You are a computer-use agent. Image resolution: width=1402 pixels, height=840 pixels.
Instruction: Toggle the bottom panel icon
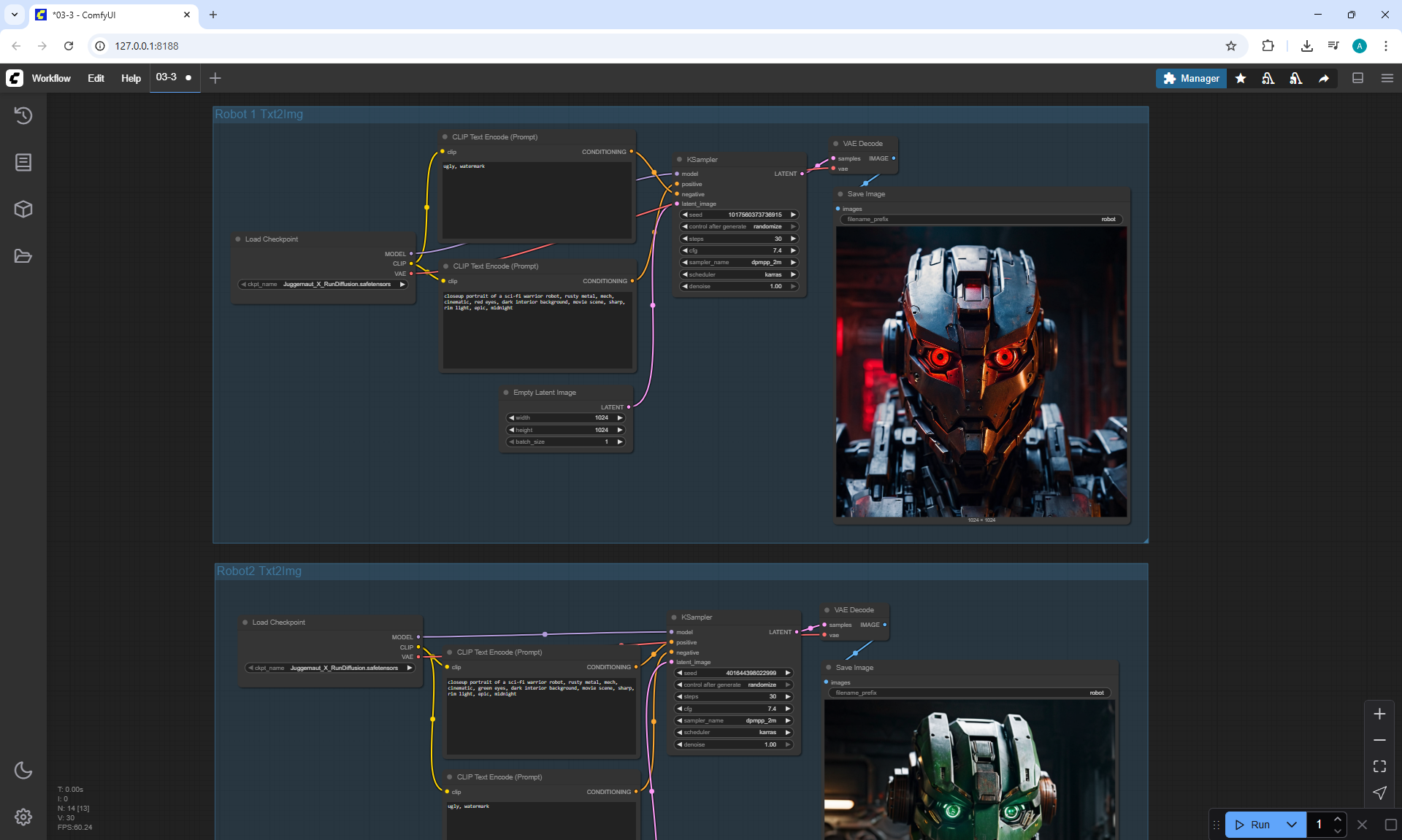pos(1358,78)
